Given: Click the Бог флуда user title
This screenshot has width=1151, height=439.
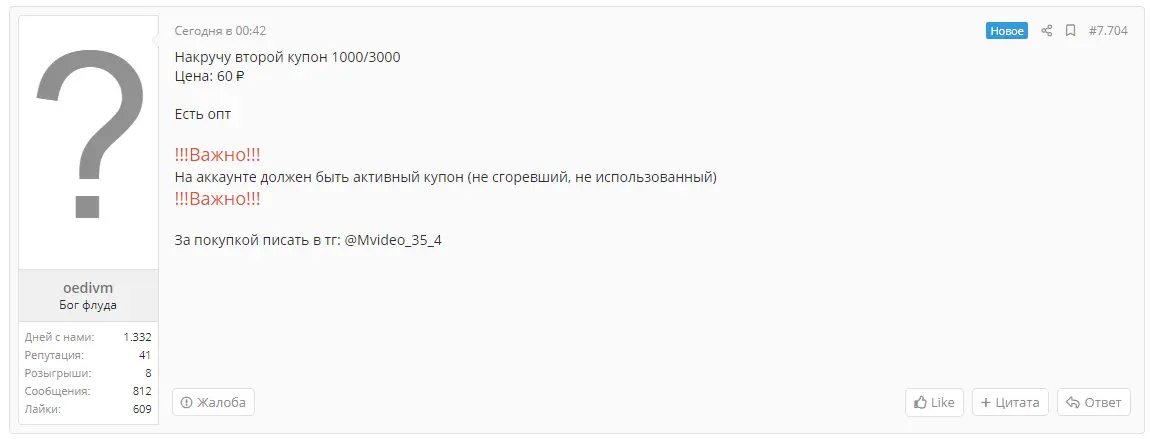Looking at the screenshot, I should [88, 305].
